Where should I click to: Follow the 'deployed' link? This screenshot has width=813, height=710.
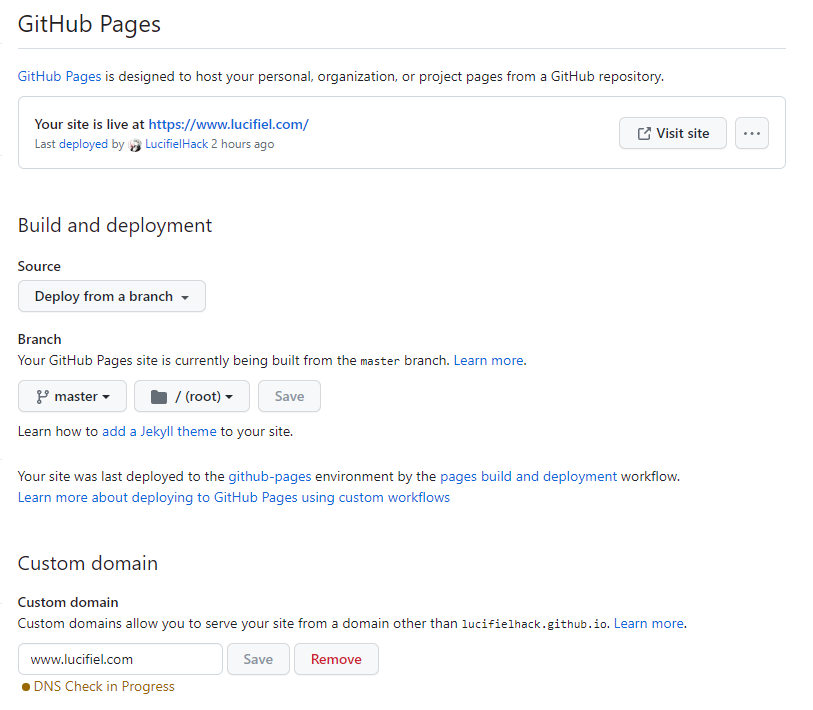[83, 144]
